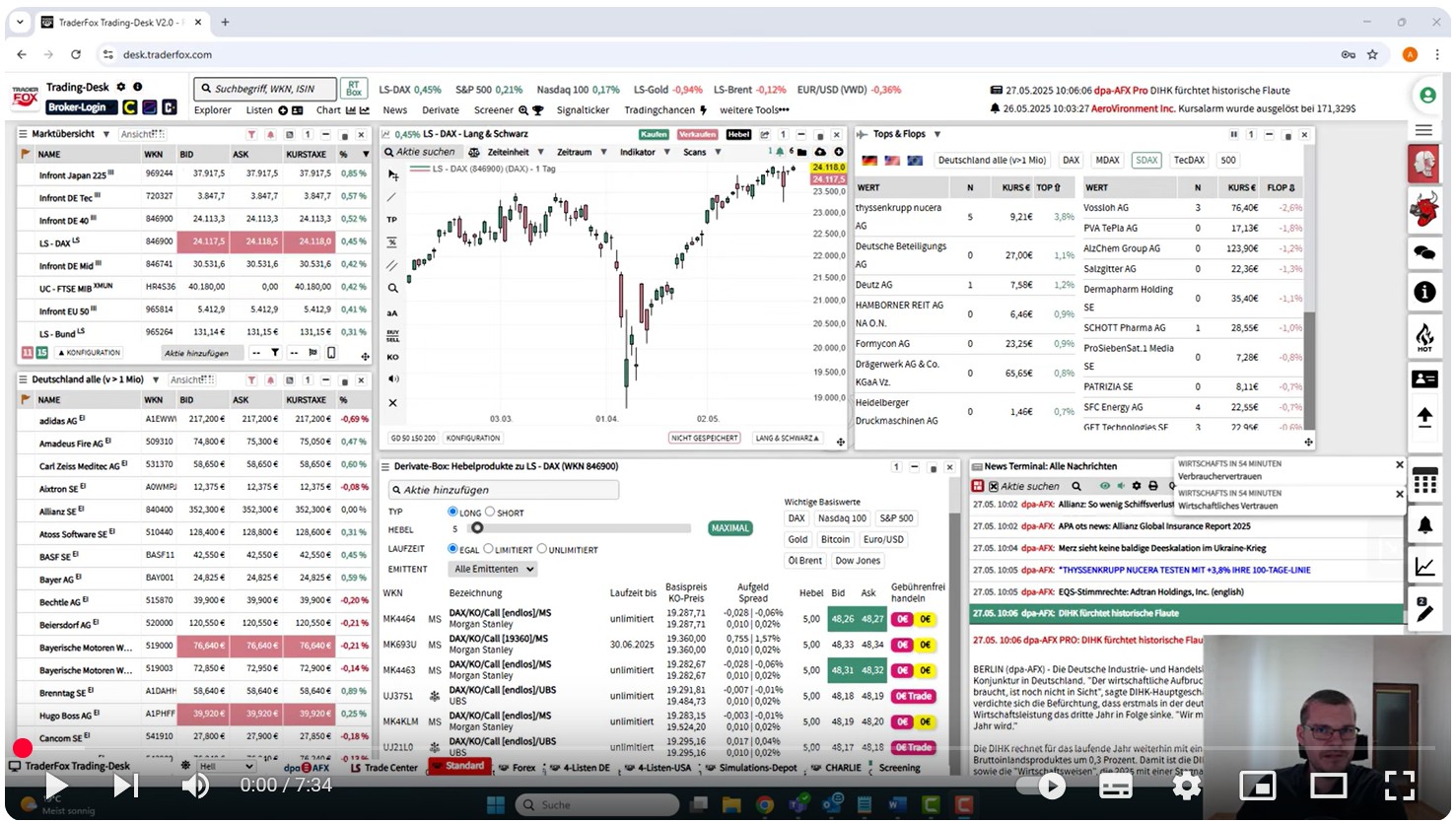This screenshot has height=823, width=1456.
Task: Click the GD 50 150 200 button
Action: click(413, 438)
